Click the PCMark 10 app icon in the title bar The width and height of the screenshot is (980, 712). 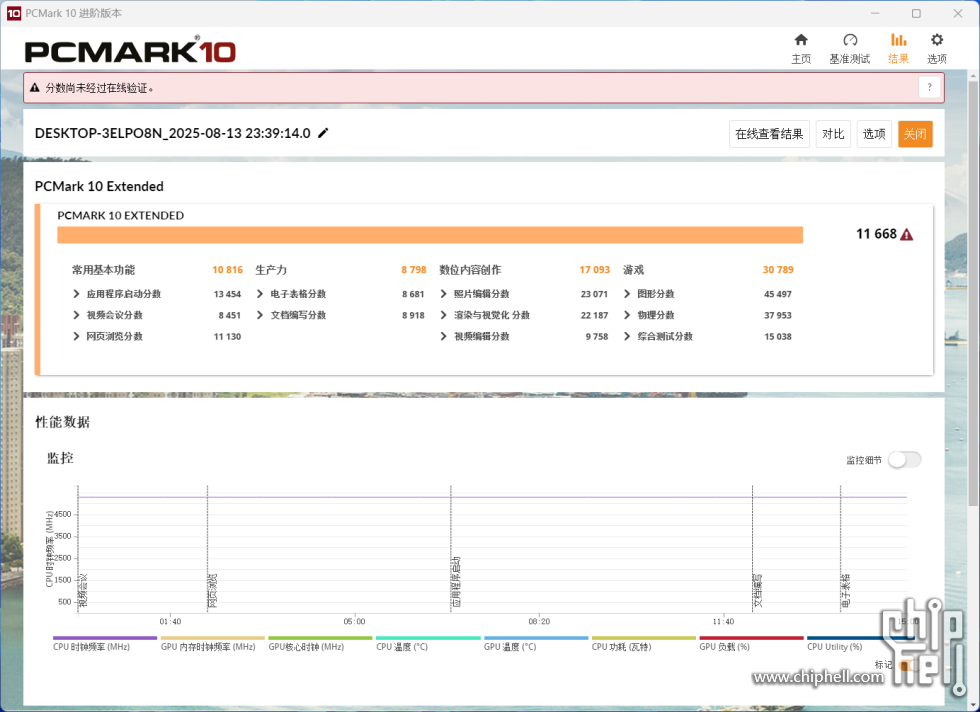[x=14, y=13]
